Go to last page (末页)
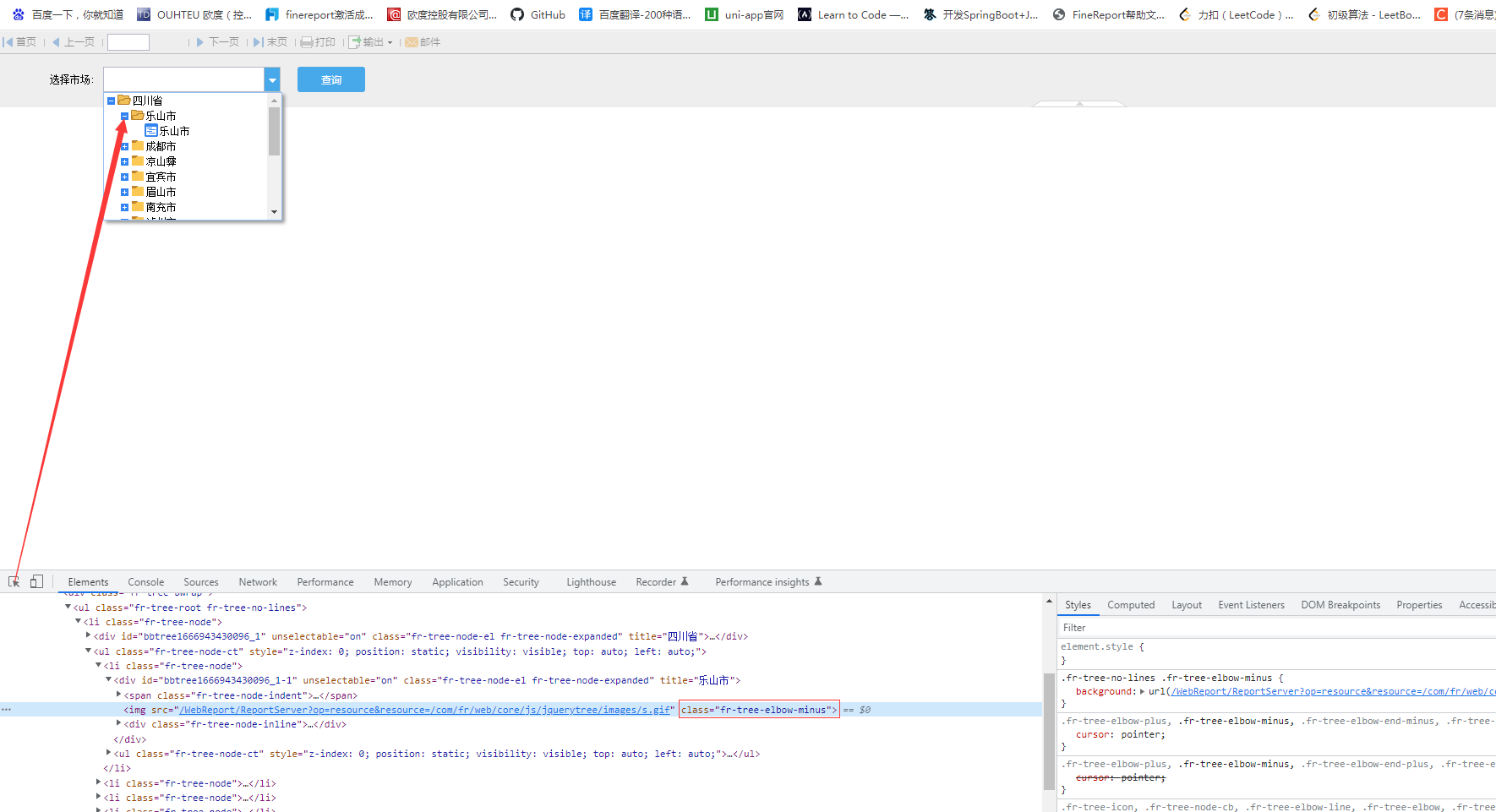Viewport: 1496px width, 812px height. point(270,42)
